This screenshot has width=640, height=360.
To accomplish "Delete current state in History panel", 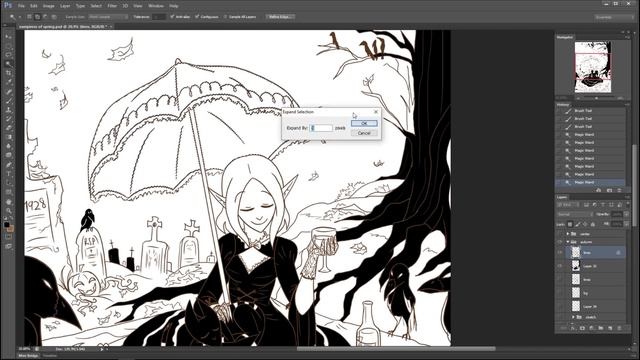I will coord(619,190).
